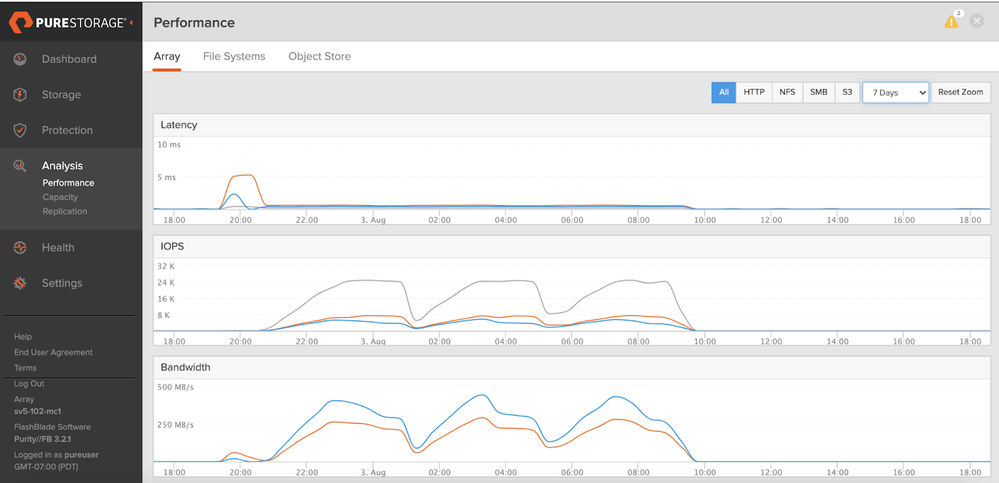Select Performance under Analysis
Image resolution: width=999 pixels, height=483 pixels.
click(x=68, y=183)
